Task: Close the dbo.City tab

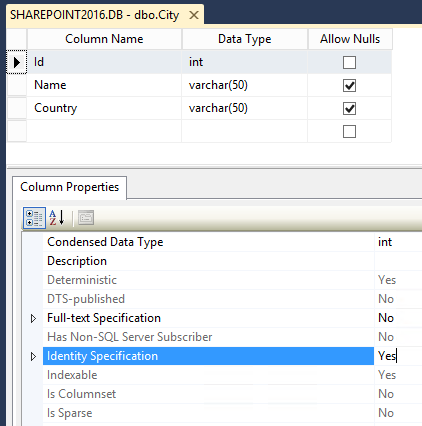Action: (x=194, y=15)
